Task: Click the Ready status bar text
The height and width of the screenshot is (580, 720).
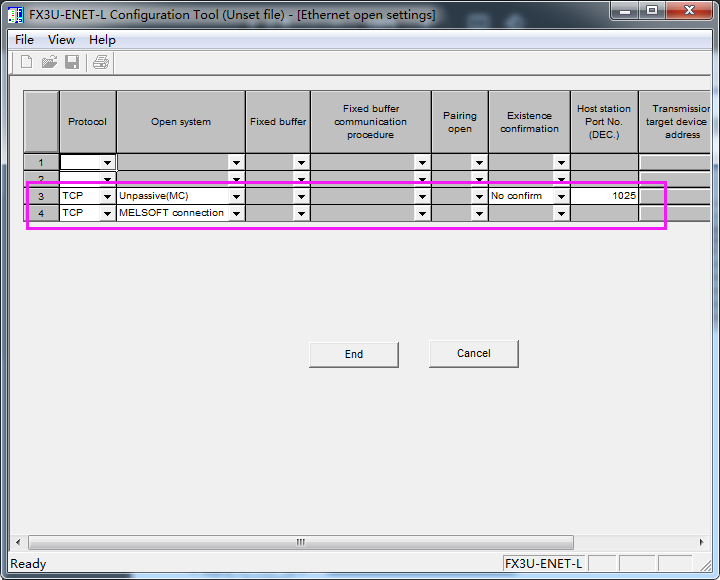Action: (28, 563)
